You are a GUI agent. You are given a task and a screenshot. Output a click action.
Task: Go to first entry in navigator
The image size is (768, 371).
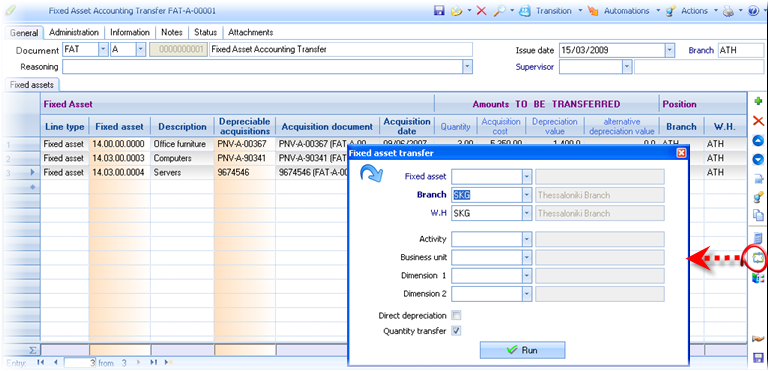tap(41, 363)
